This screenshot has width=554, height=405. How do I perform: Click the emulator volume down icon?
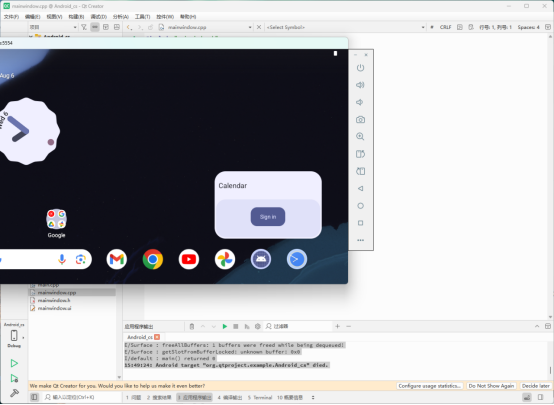[x=360, y=102]
